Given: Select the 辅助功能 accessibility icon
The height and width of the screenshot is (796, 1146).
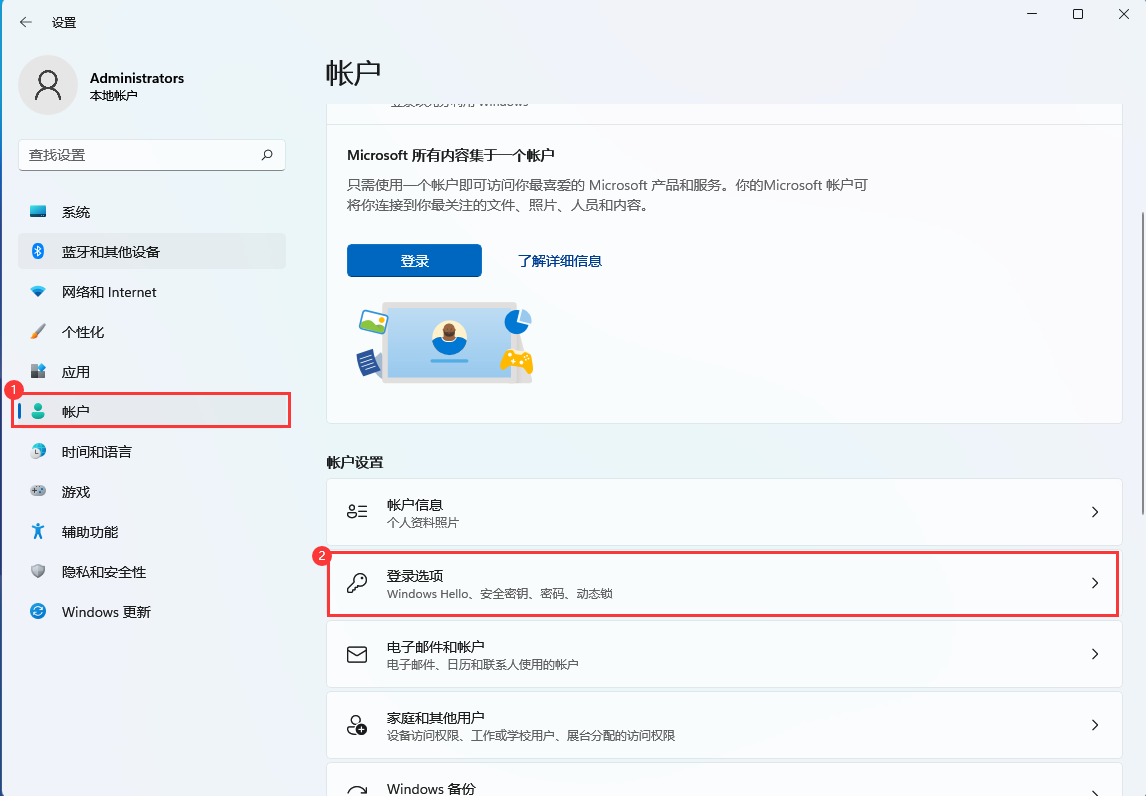Looking at the screenshot, I should 35,531.
